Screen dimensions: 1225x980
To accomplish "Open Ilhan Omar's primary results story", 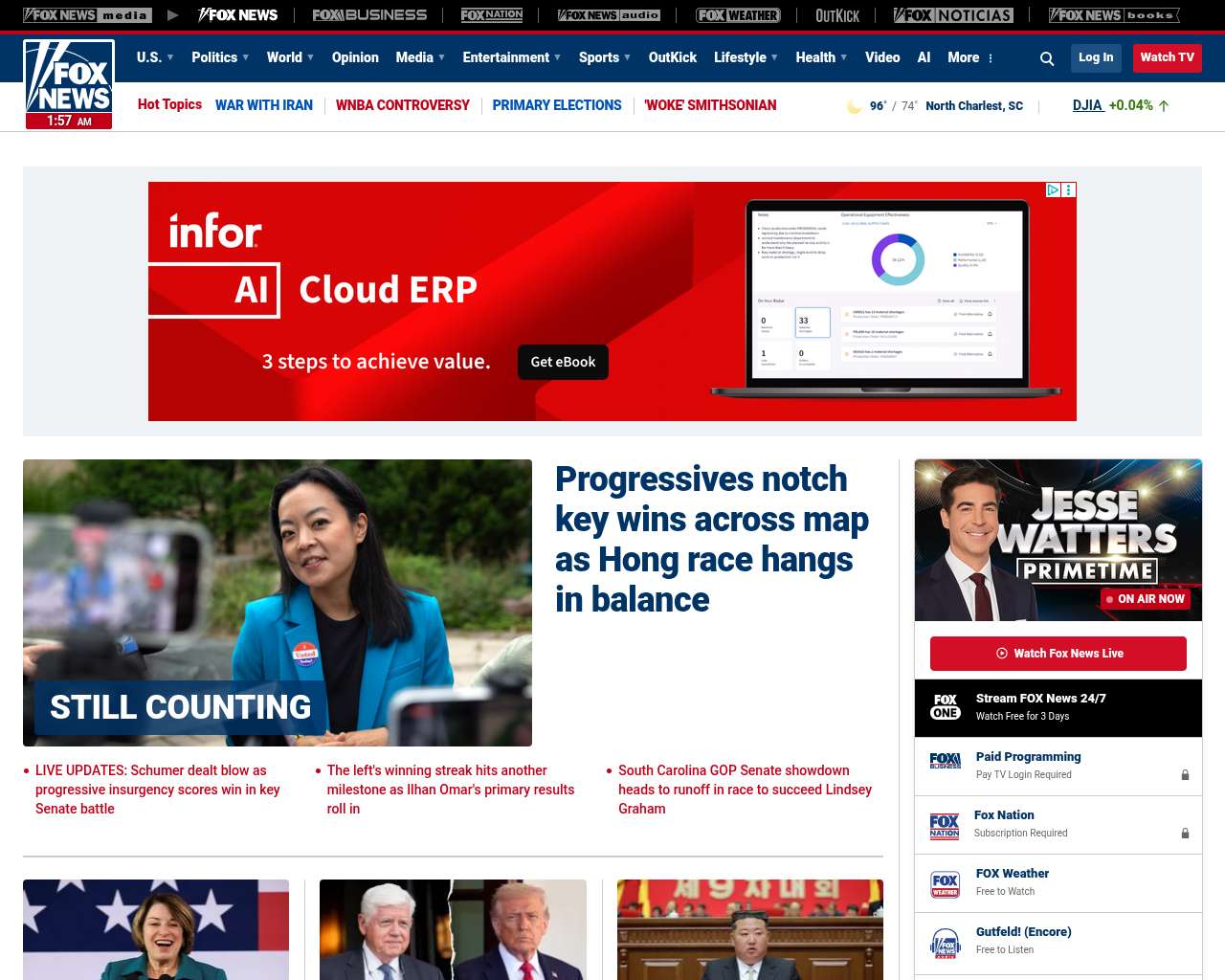I will coord(451,790).
